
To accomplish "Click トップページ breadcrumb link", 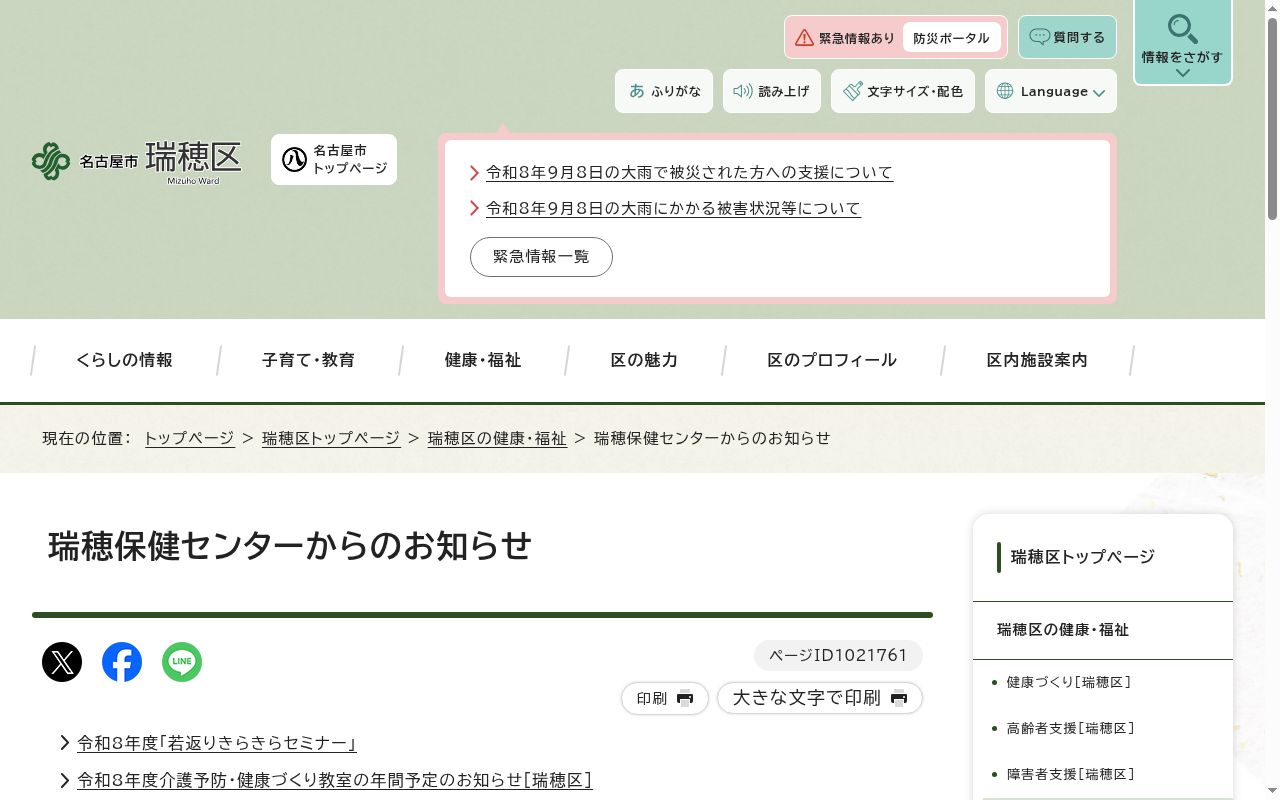I will [189, 438].
